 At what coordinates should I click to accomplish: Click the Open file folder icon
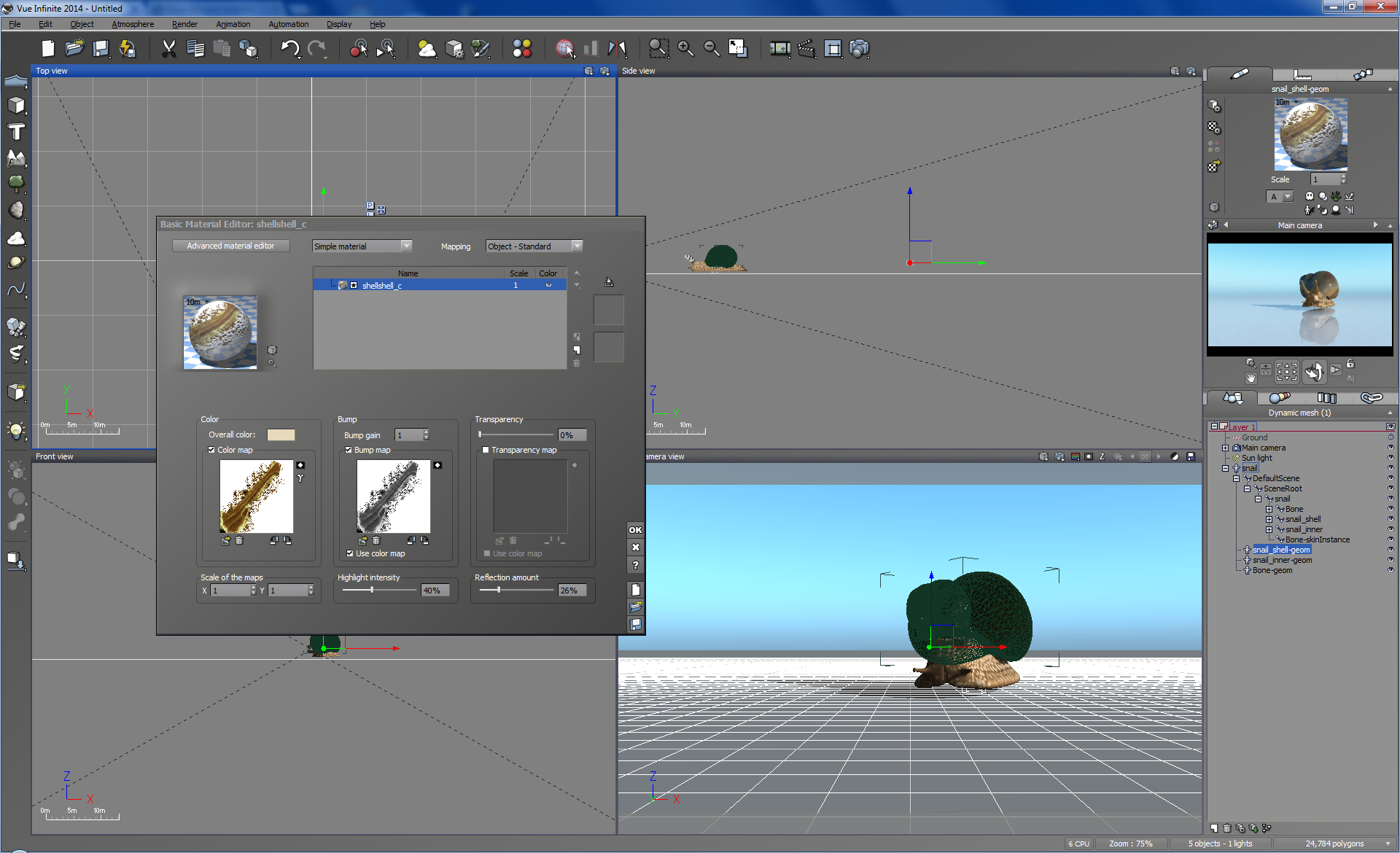[74, 49]
